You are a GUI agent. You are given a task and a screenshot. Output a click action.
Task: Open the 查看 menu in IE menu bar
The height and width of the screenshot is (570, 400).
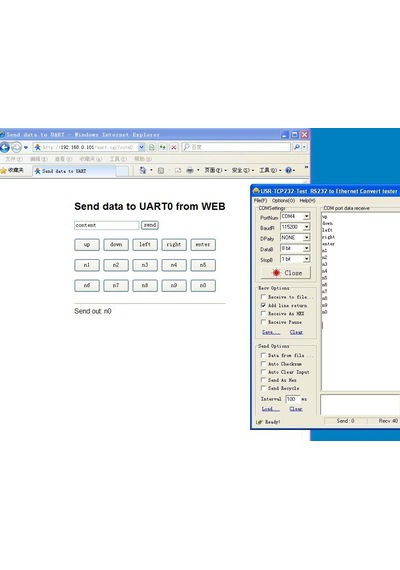63,159
